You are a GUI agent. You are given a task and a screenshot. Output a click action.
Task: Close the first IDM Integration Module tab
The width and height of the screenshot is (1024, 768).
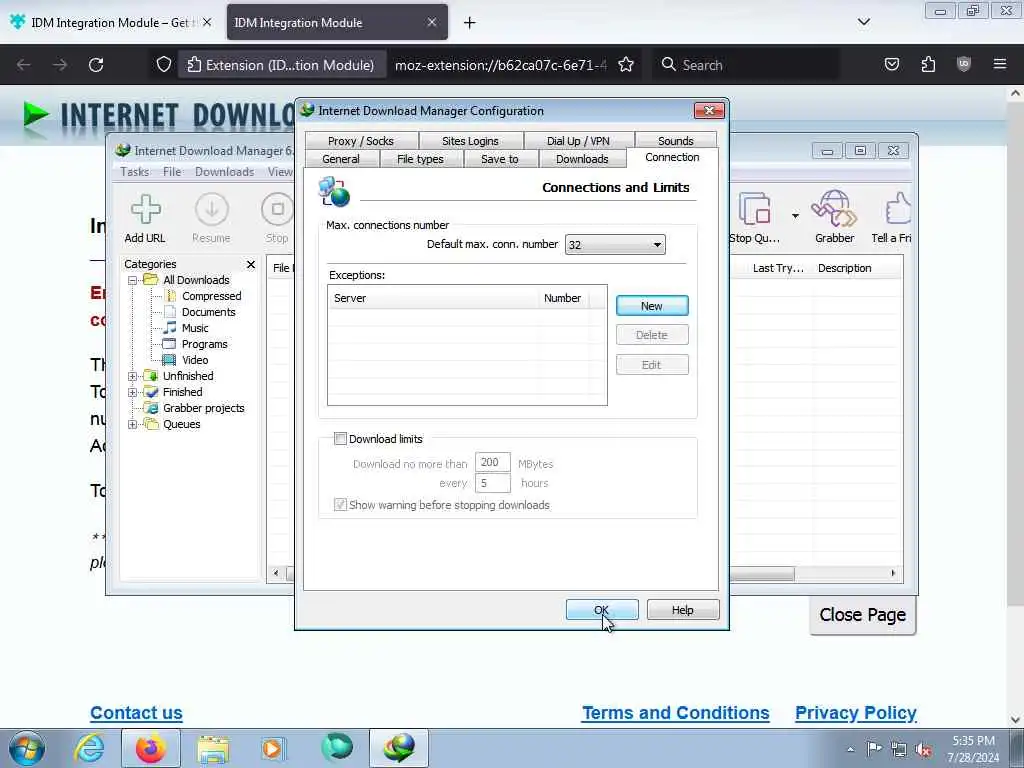click(x=207, y=22)
